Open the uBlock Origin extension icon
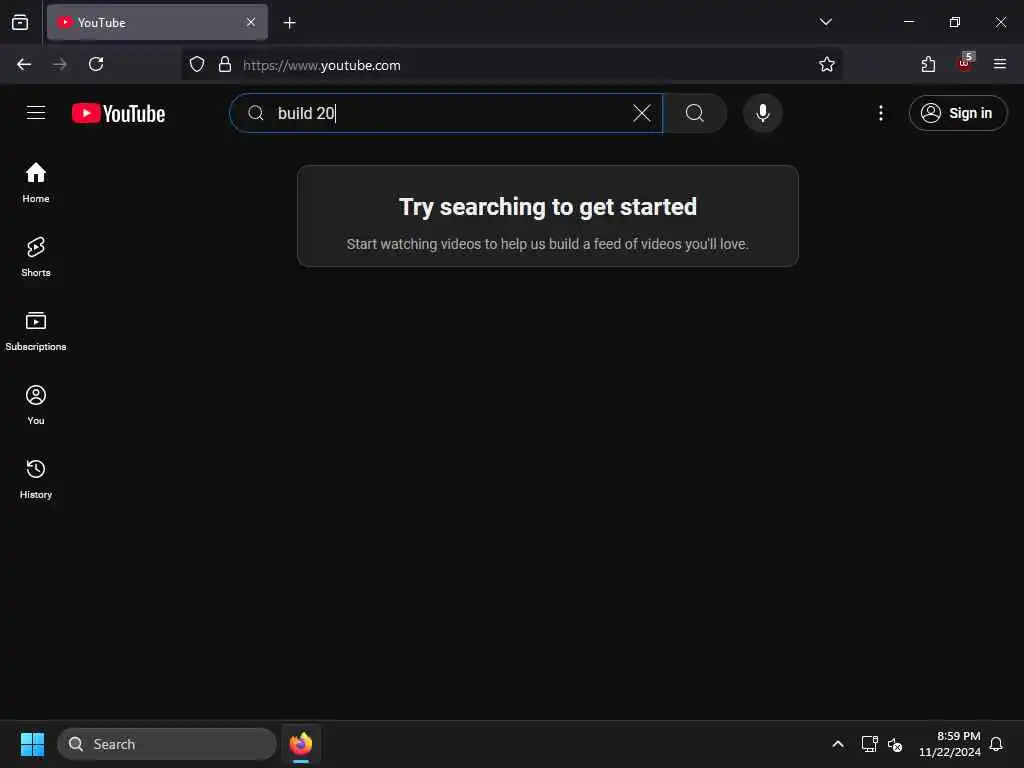The width and height of the screenshot is (1024, 768). point(965,63)
